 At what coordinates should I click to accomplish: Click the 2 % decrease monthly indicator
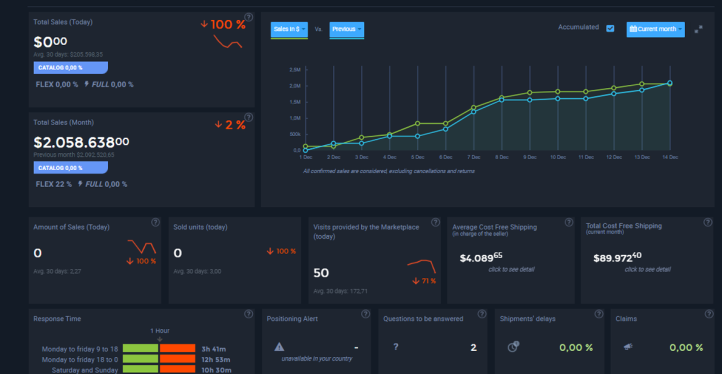pyautogui.click(x=230, y=125)
